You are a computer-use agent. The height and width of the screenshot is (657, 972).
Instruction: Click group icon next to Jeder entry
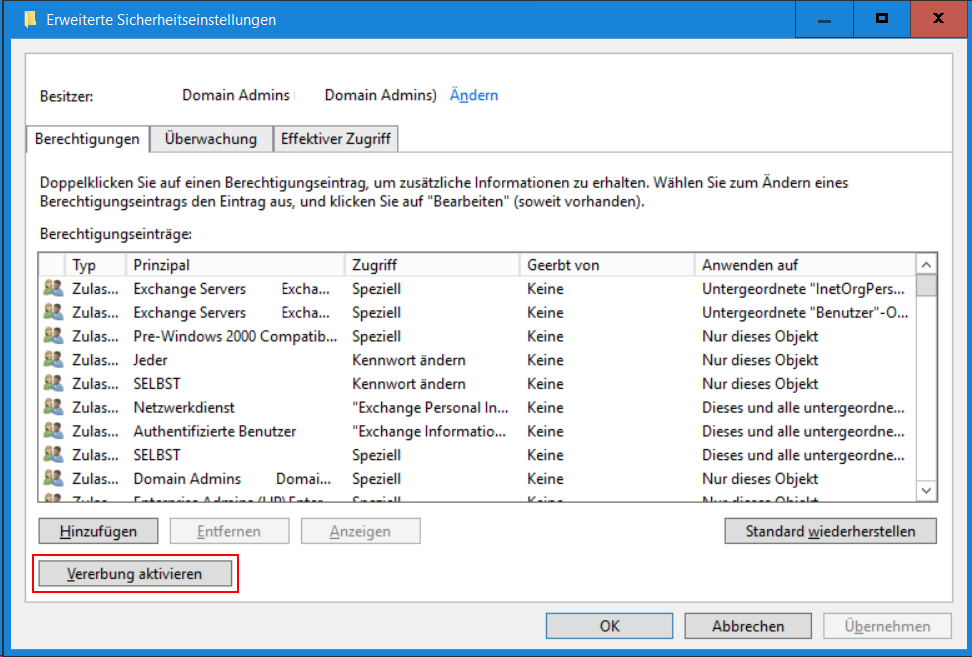(x=53, y=360)
